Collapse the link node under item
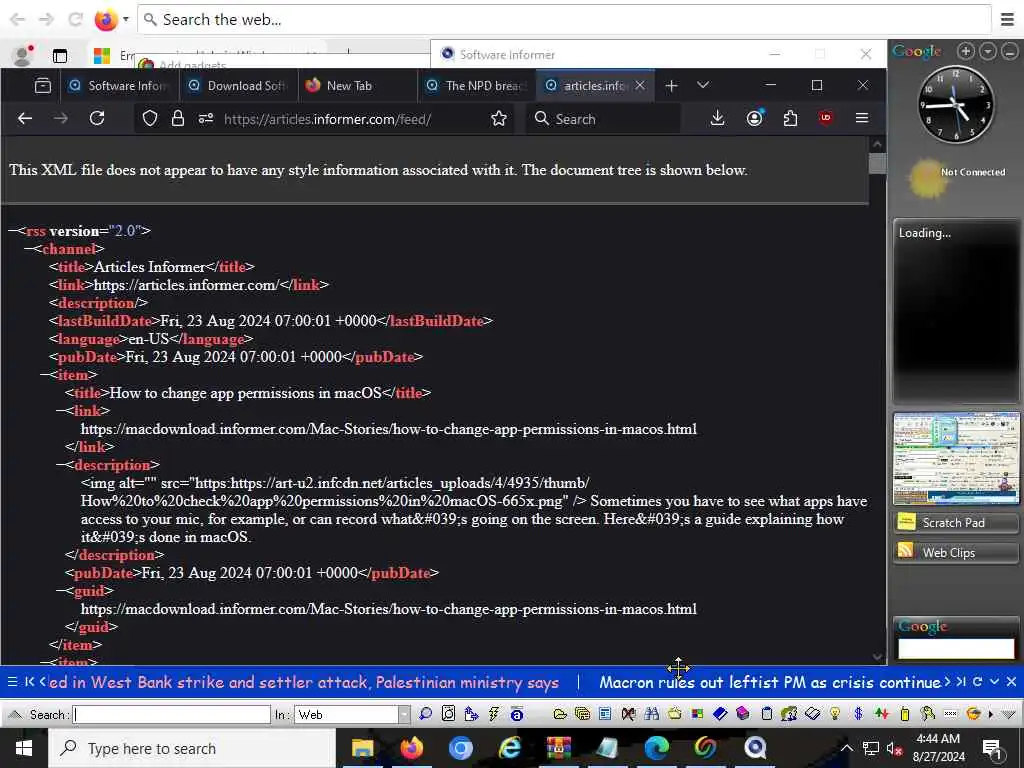 click(61, 411)
